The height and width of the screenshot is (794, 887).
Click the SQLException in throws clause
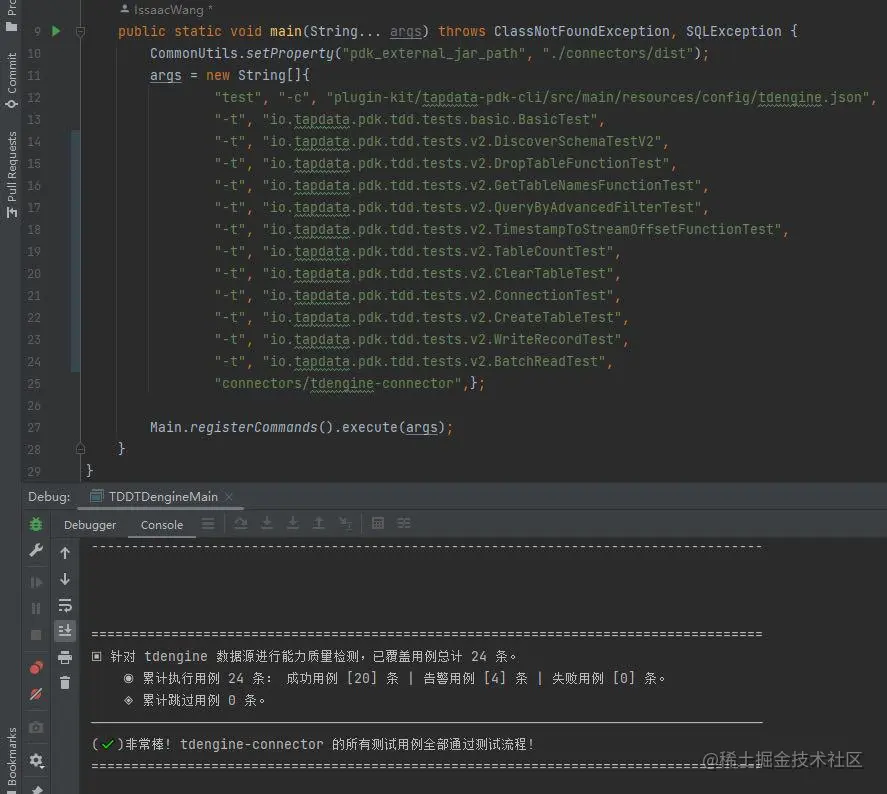click(734, 31)
